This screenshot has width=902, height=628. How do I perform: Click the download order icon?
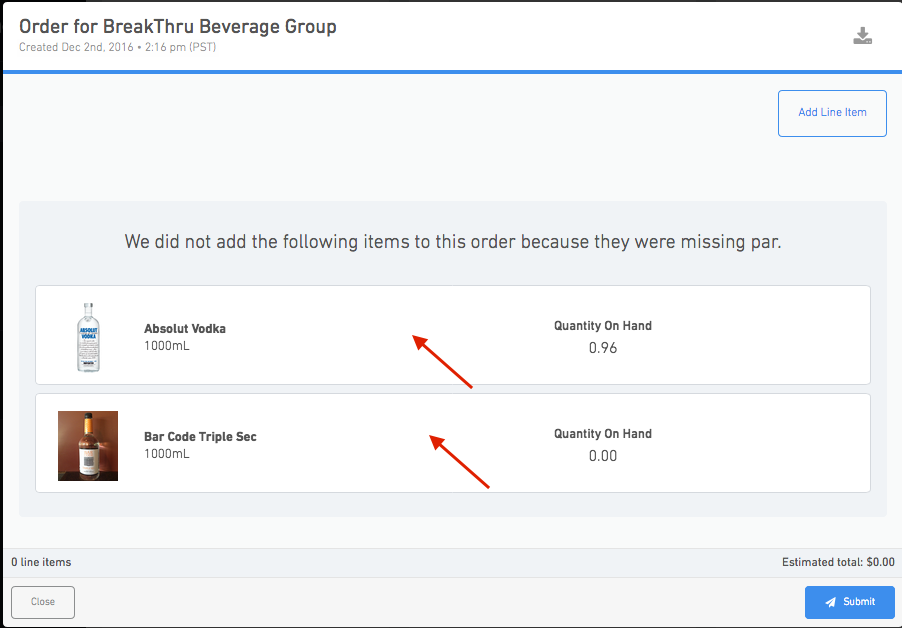(x=862, y=36)
